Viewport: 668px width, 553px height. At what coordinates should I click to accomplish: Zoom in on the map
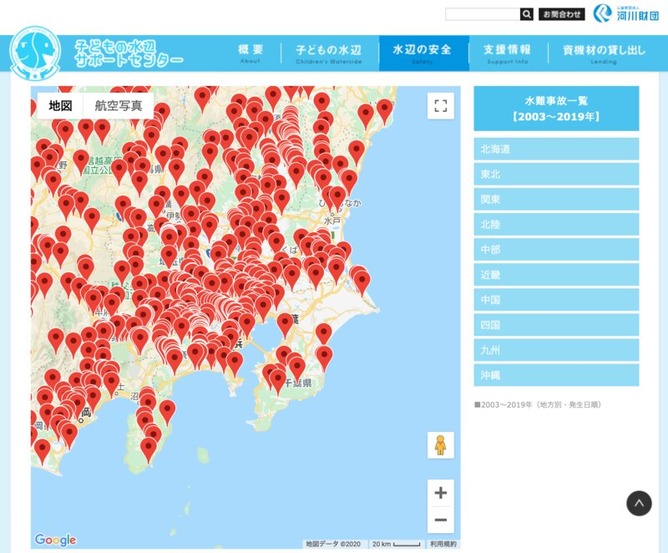click(441, 493)
